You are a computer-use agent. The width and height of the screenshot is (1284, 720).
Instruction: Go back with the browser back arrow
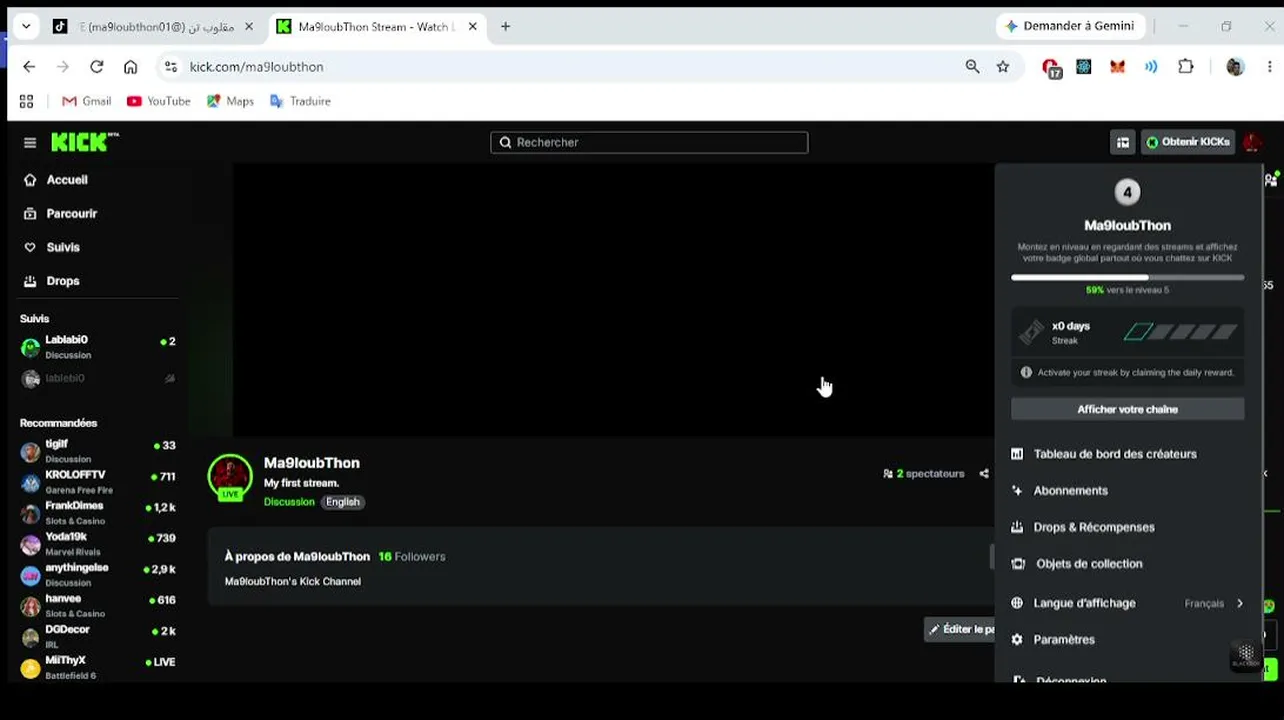coord(29,67)
